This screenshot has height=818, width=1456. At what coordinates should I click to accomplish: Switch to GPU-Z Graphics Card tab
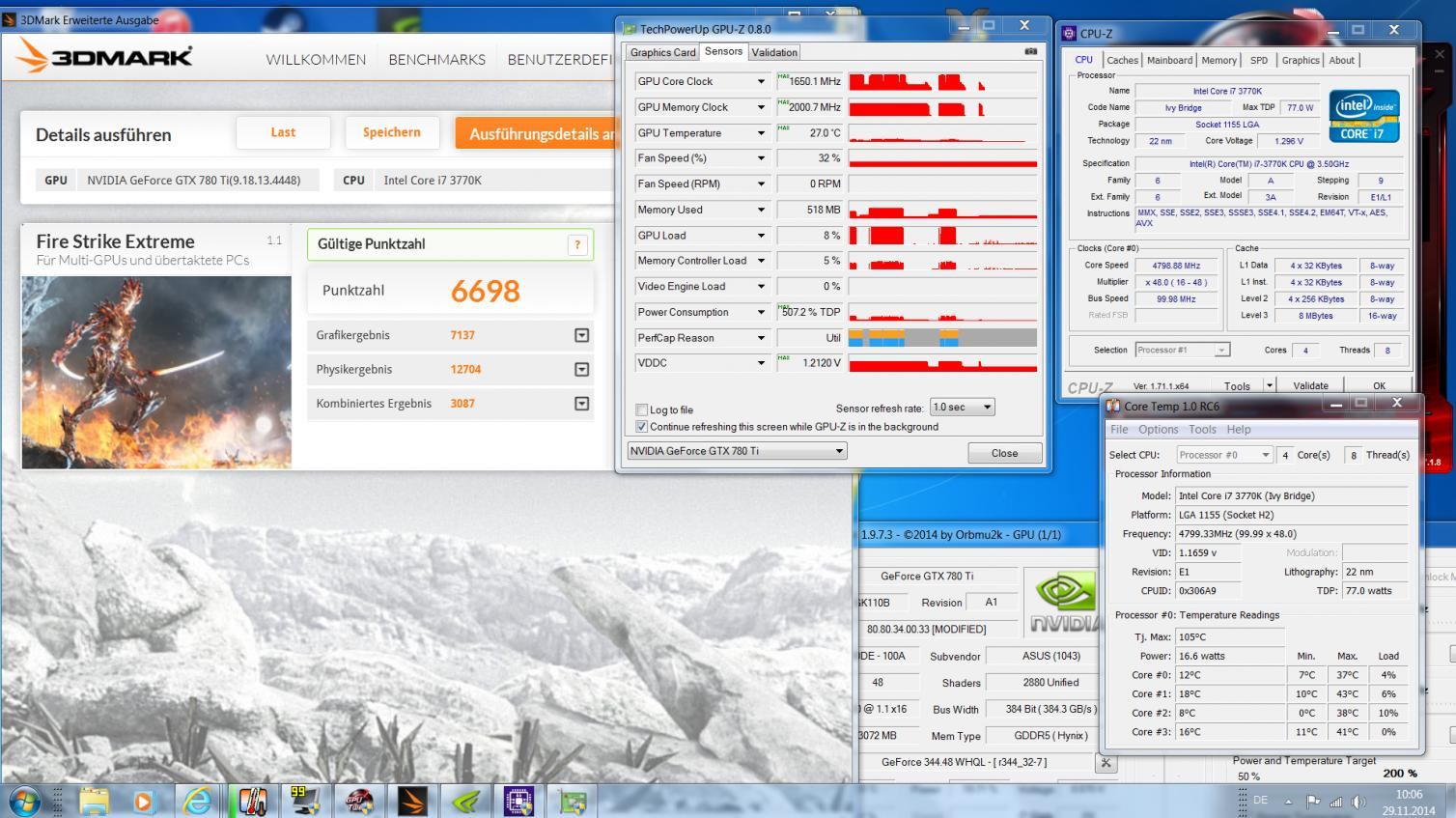pos(663,52)
